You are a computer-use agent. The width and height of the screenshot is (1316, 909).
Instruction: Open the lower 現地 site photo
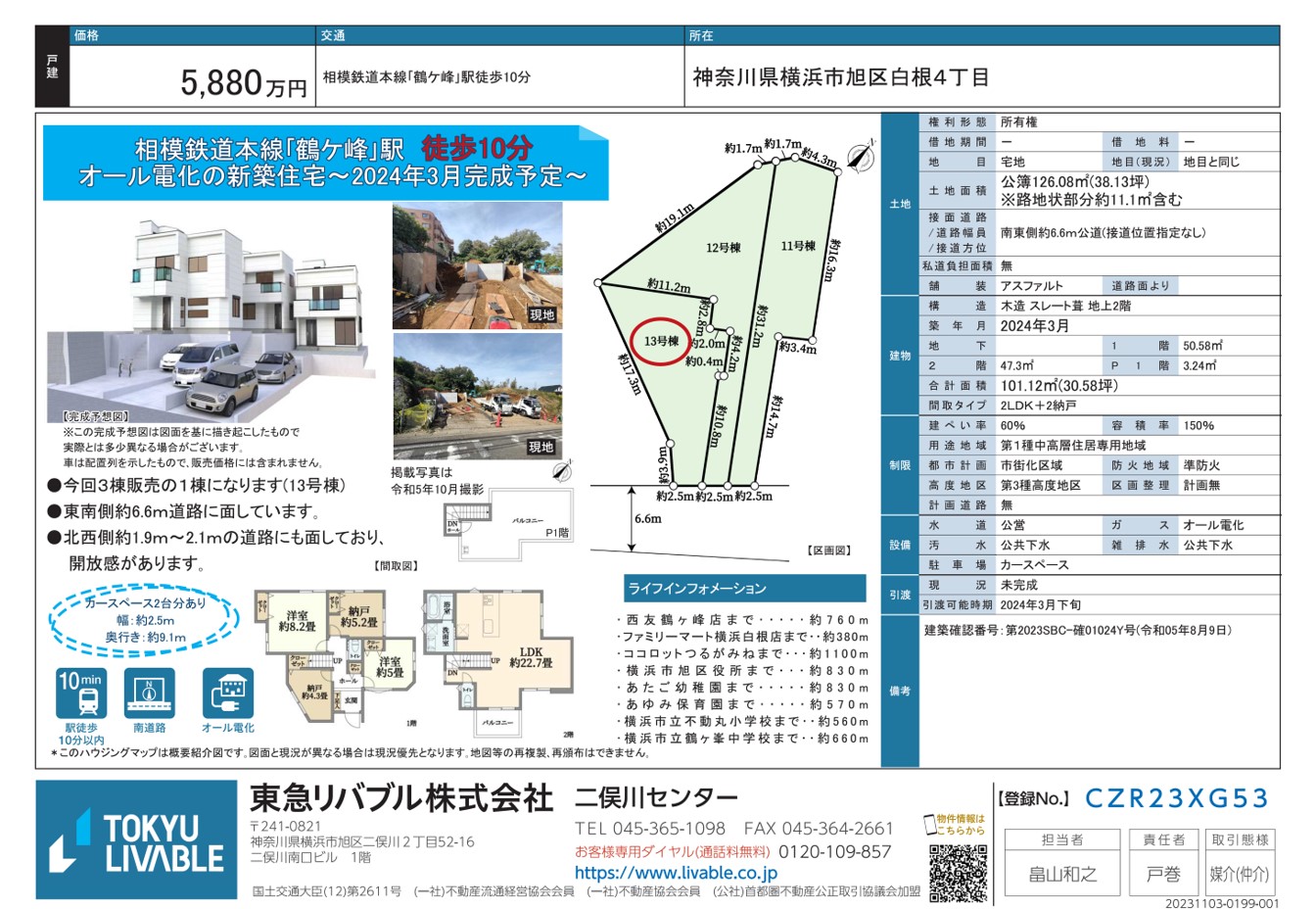tap(477, 395)
